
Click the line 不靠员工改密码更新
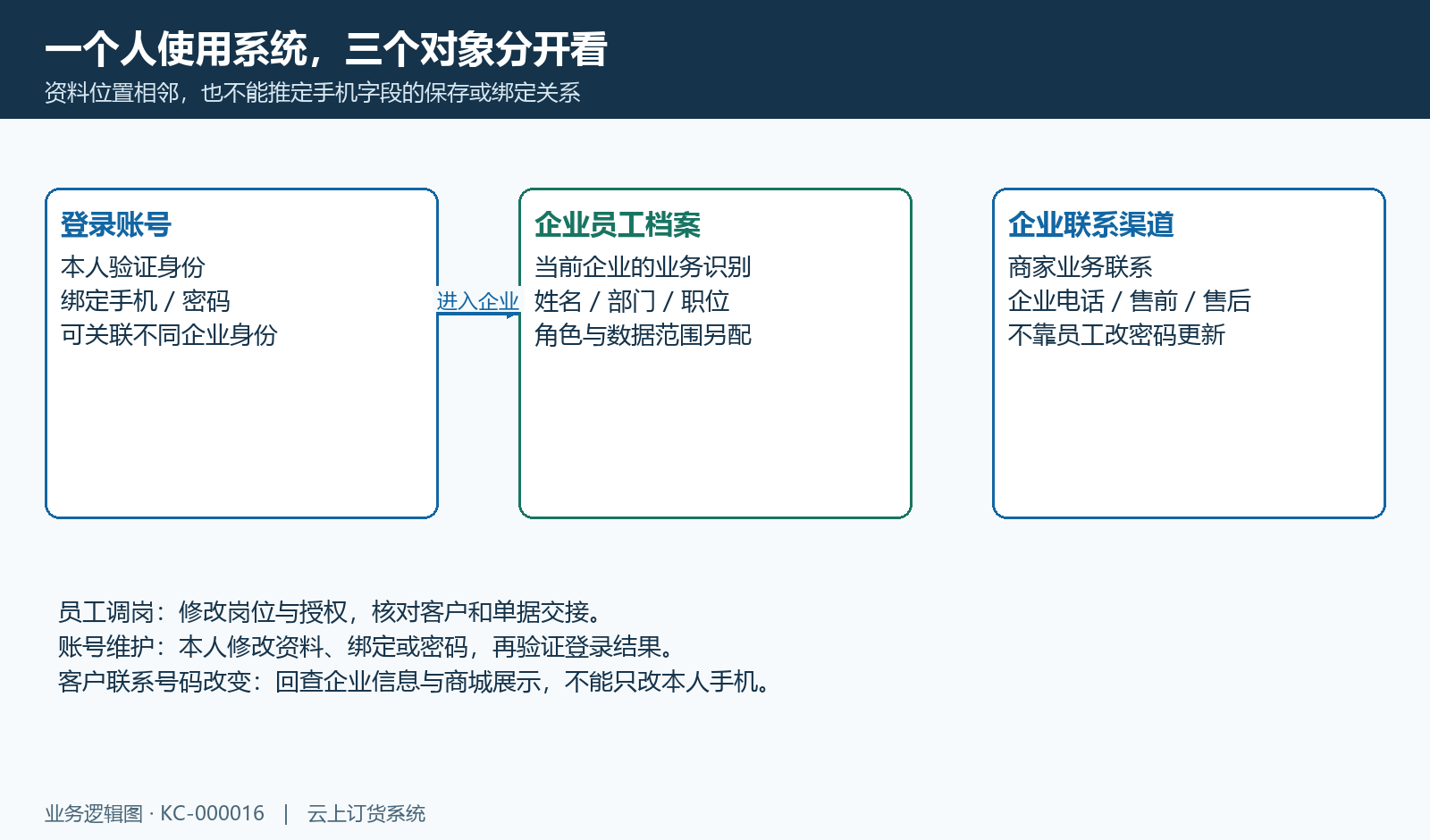pyautogui.click(x=1116, y=335)
